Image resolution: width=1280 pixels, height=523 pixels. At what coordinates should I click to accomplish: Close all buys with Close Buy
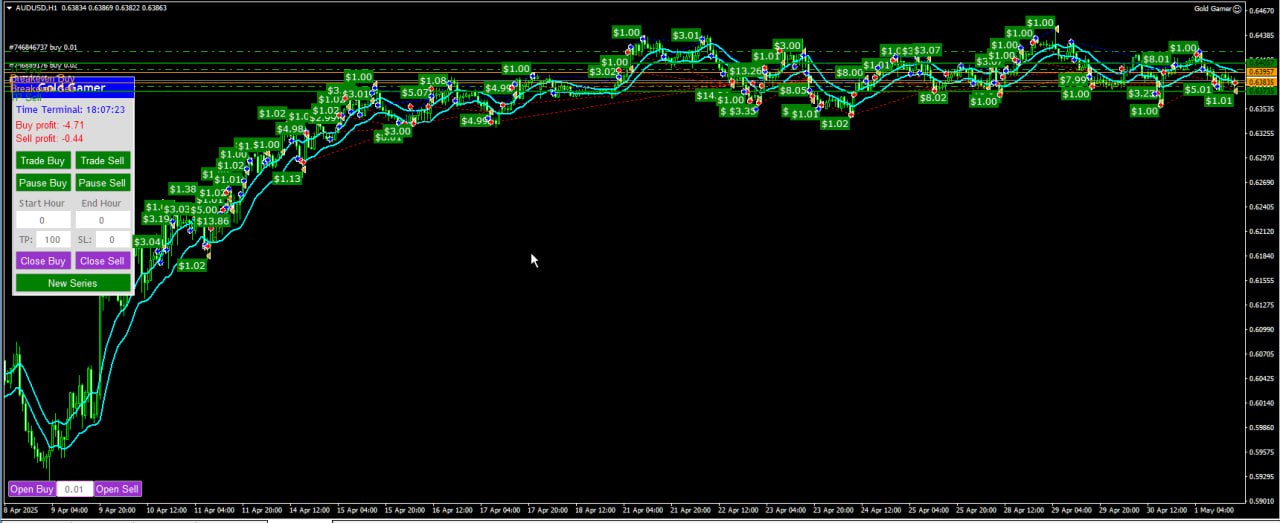coord(43,261)
